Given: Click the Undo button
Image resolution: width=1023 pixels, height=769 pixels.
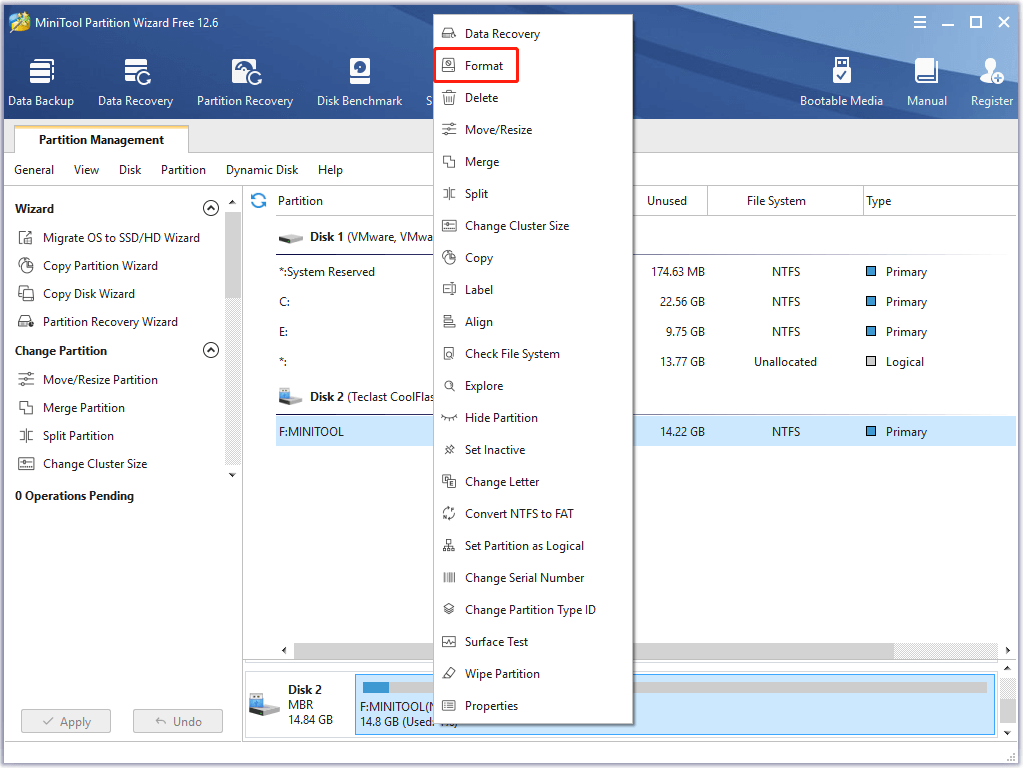Looking at the screenshot, I should click(x=177, y=721).
